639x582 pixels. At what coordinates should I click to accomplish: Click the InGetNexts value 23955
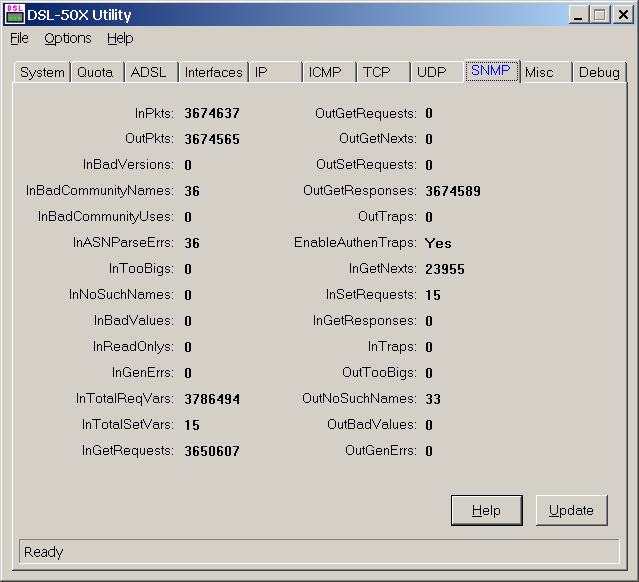tap(445, 269)
